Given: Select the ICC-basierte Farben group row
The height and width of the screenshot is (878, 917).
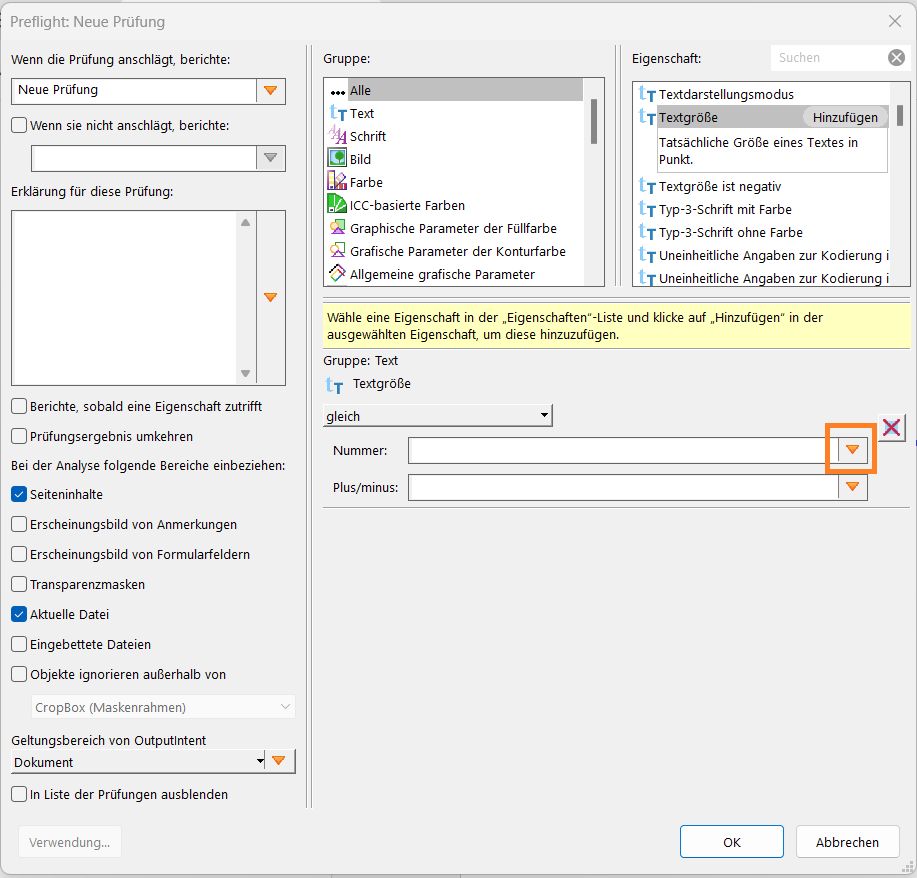Looking at the screenshot, I should (x=453, y=205).
